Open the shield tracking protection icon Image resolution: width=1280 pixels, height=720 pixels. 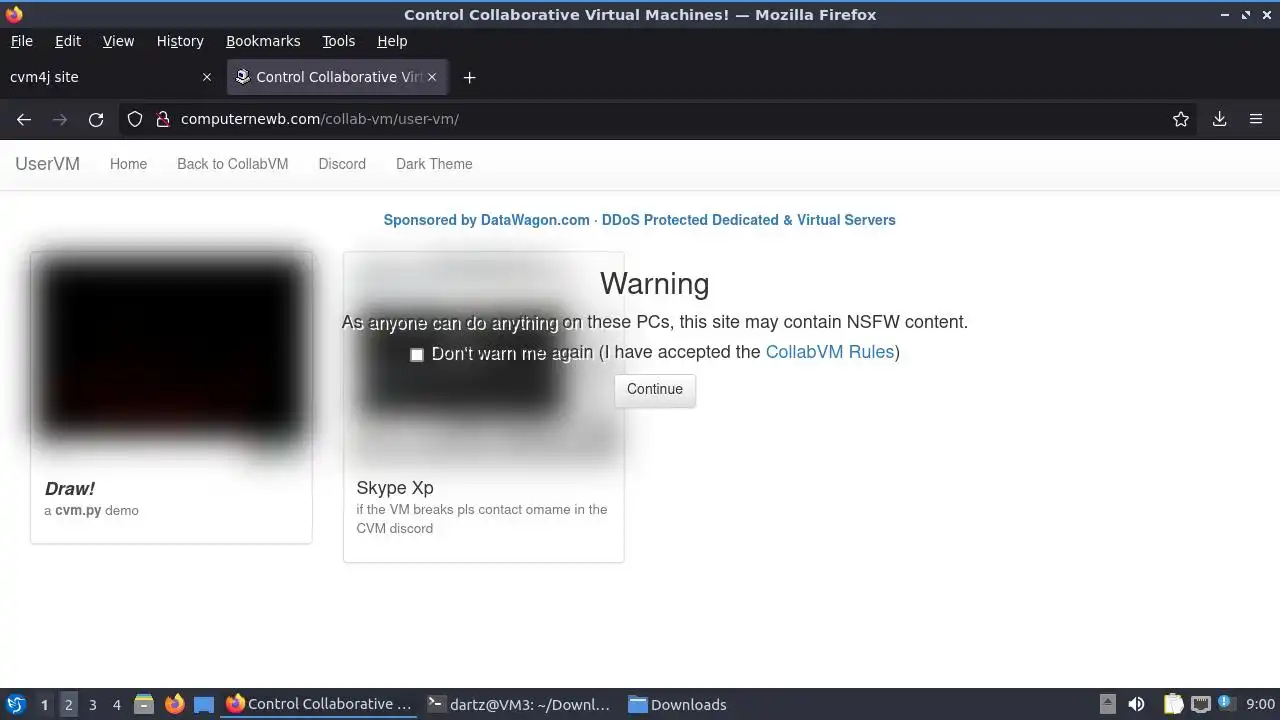pyautogui.click(x=135, y=119)
